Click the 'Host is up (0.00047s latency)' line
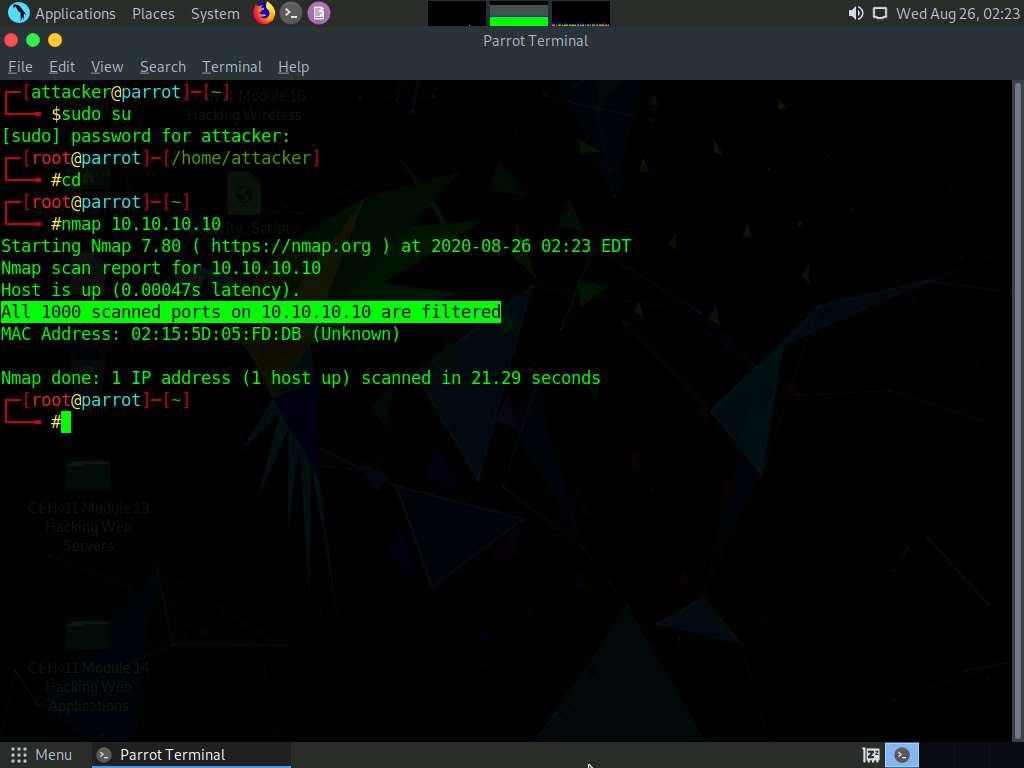The height and width of the screenshot is (768, 1024). (x=150, y=290)
